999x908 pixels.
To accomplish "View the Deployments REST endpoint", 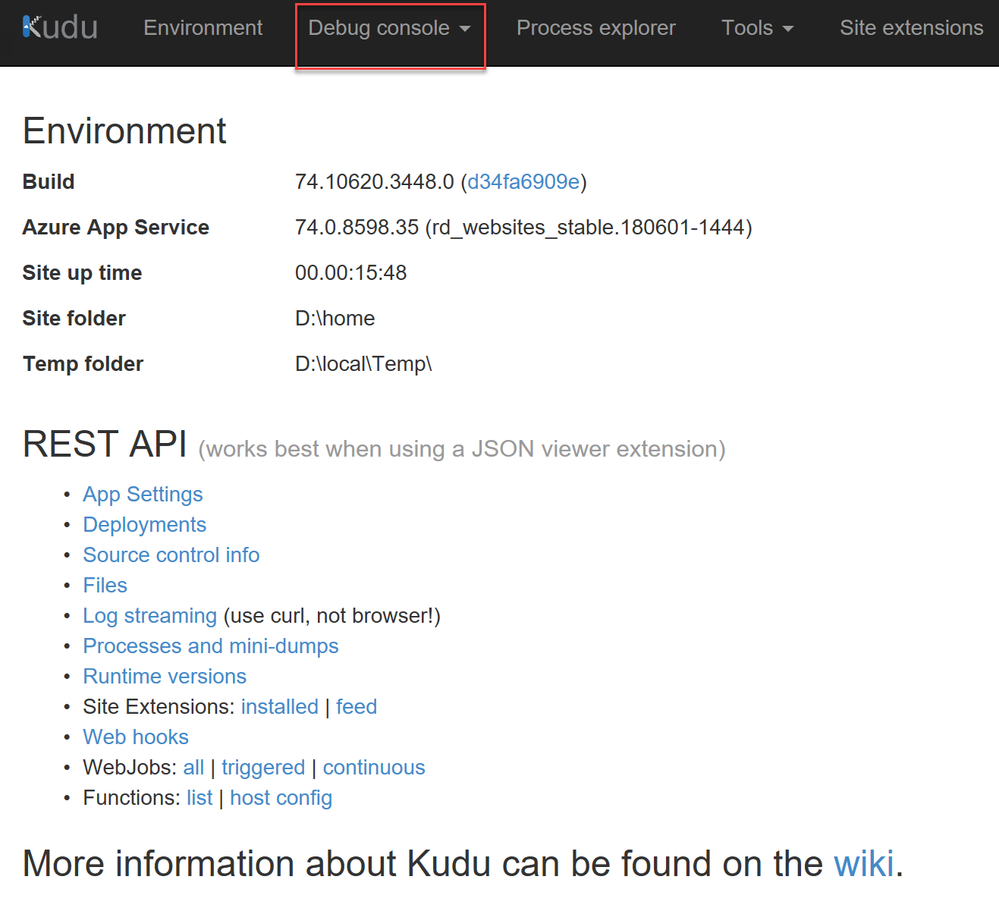I will (145, 525).
